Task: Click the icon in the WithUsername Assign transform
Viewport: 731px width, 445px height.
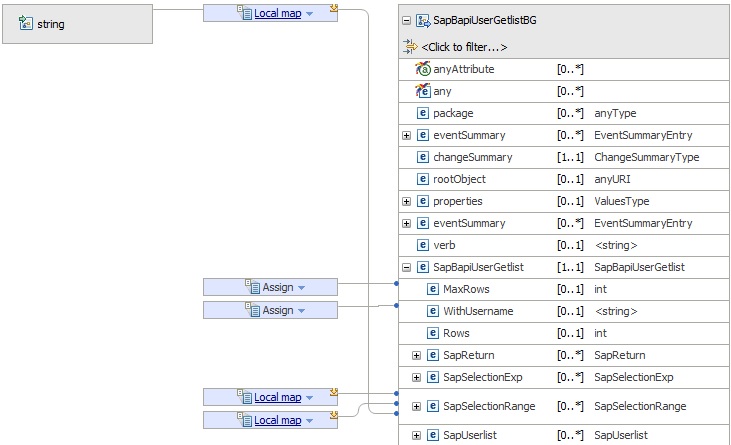Action: (x=253, y=309)
